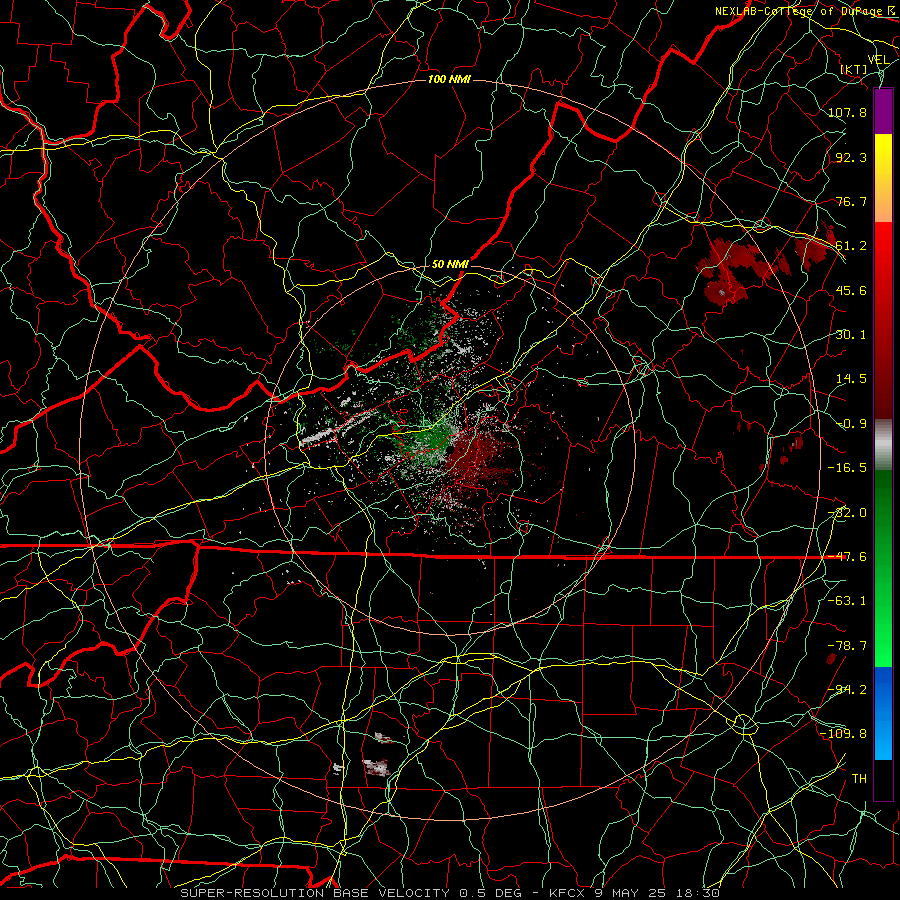
Task: Click the -0.9 legend value
Action: point(851,424)
